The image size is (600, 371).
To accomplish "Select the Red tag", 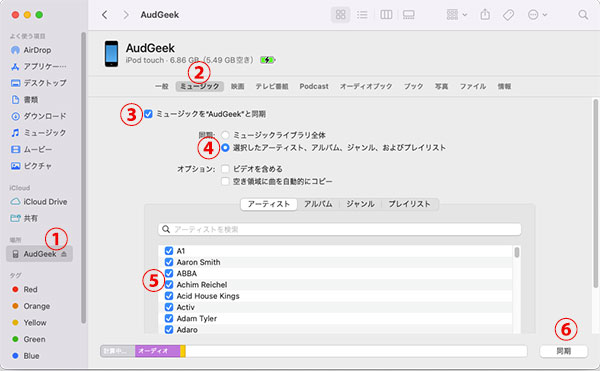I will click(24, 290).
